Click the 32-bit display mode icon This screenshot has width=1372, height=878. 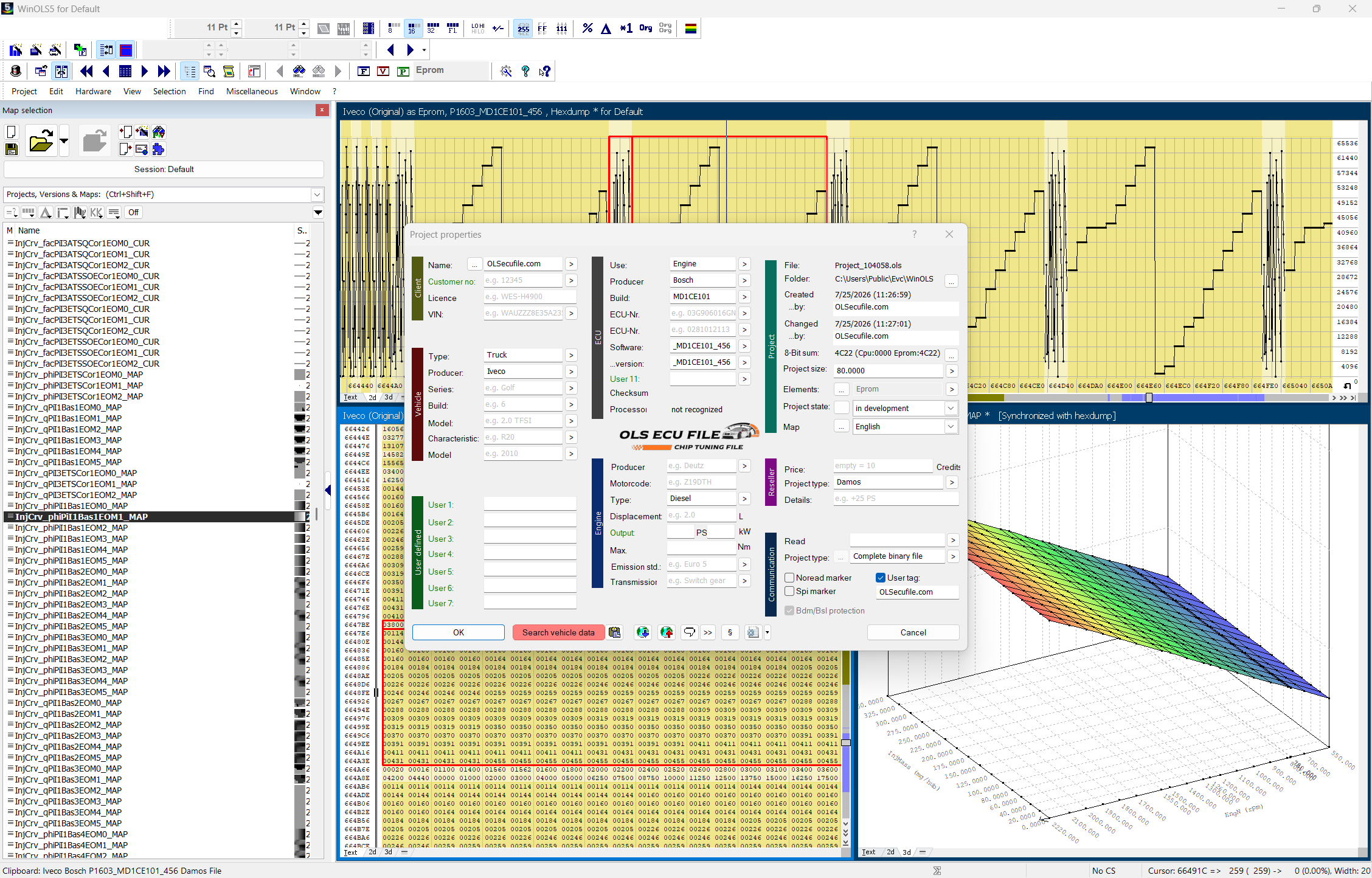click(x=433, y=28)
